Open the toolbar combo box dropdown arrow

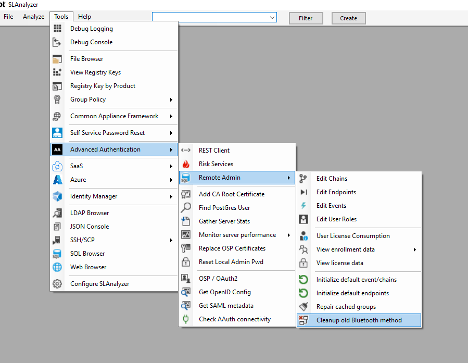[272, 17]
